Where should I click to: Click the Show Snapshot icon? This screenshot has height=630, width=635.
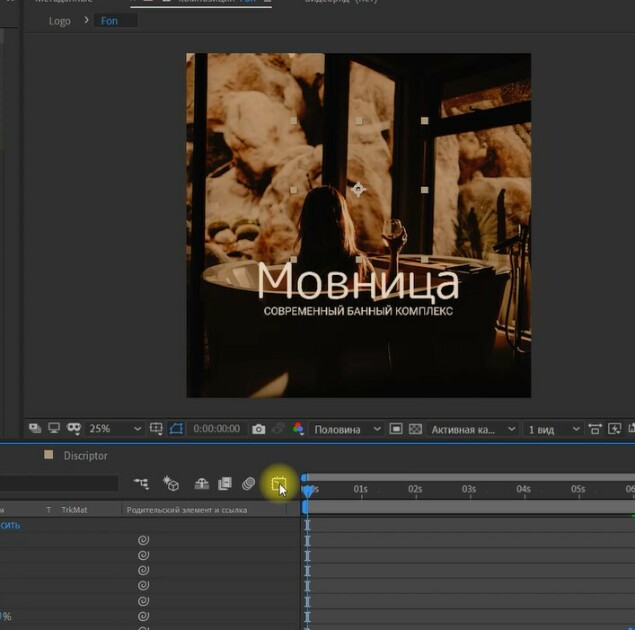pos(278,428)
